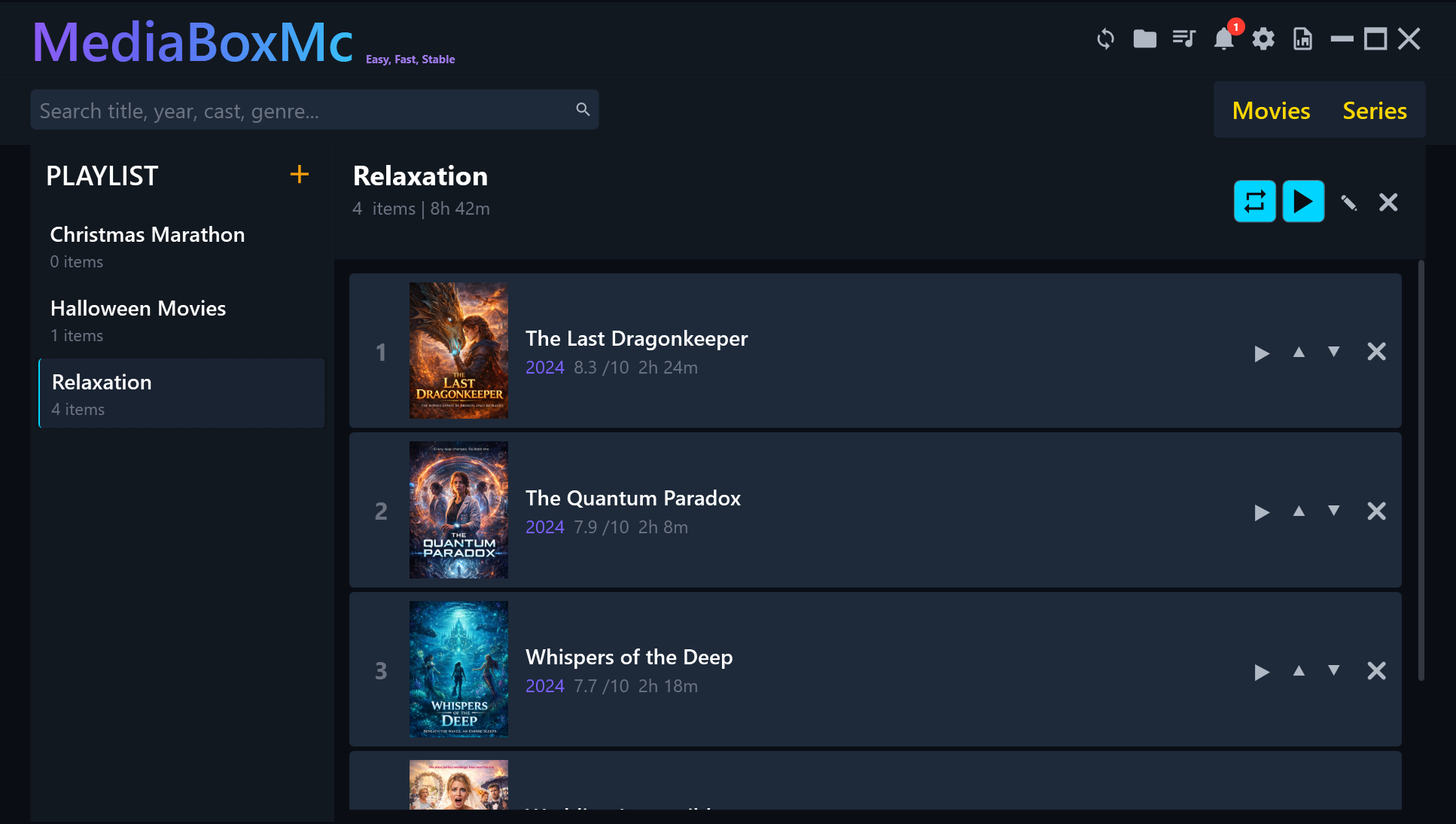Viewport: 1456px width, 824px height.
Task: Open the playlist queue music icon
Action: tap(1184, 39)
